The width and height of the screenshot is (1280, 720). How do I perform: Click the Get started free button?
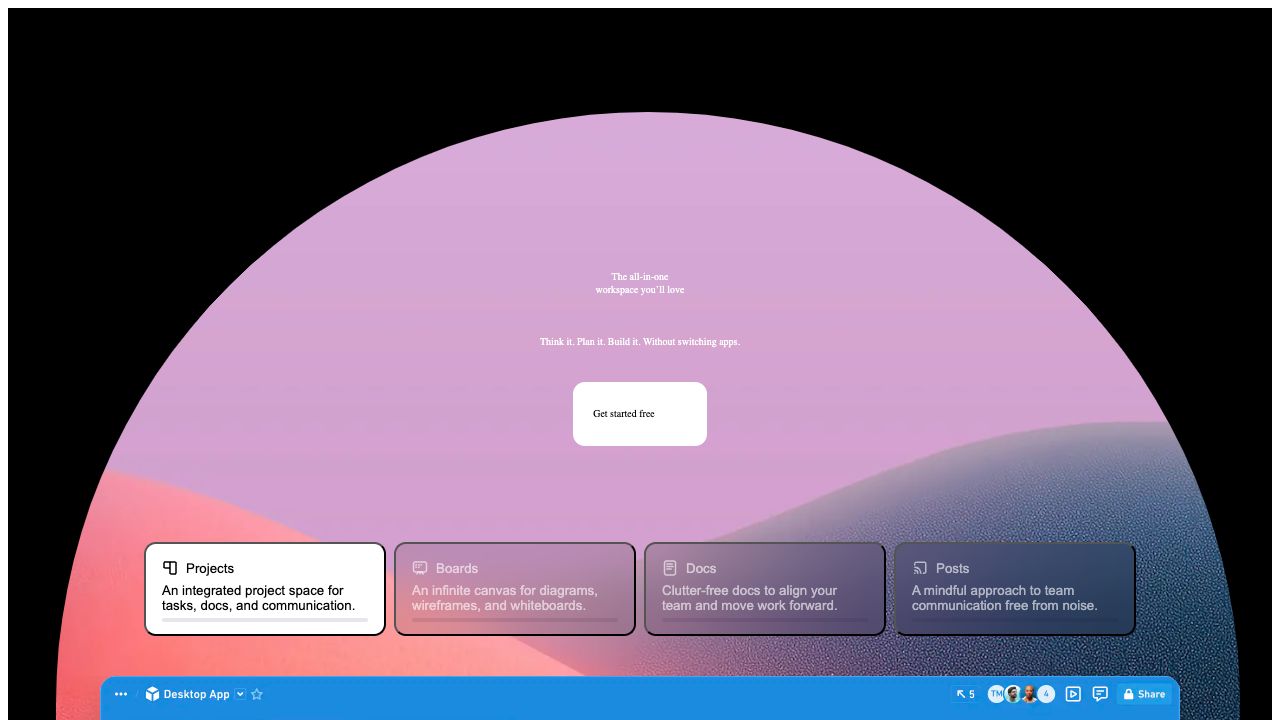click(640, 414)
